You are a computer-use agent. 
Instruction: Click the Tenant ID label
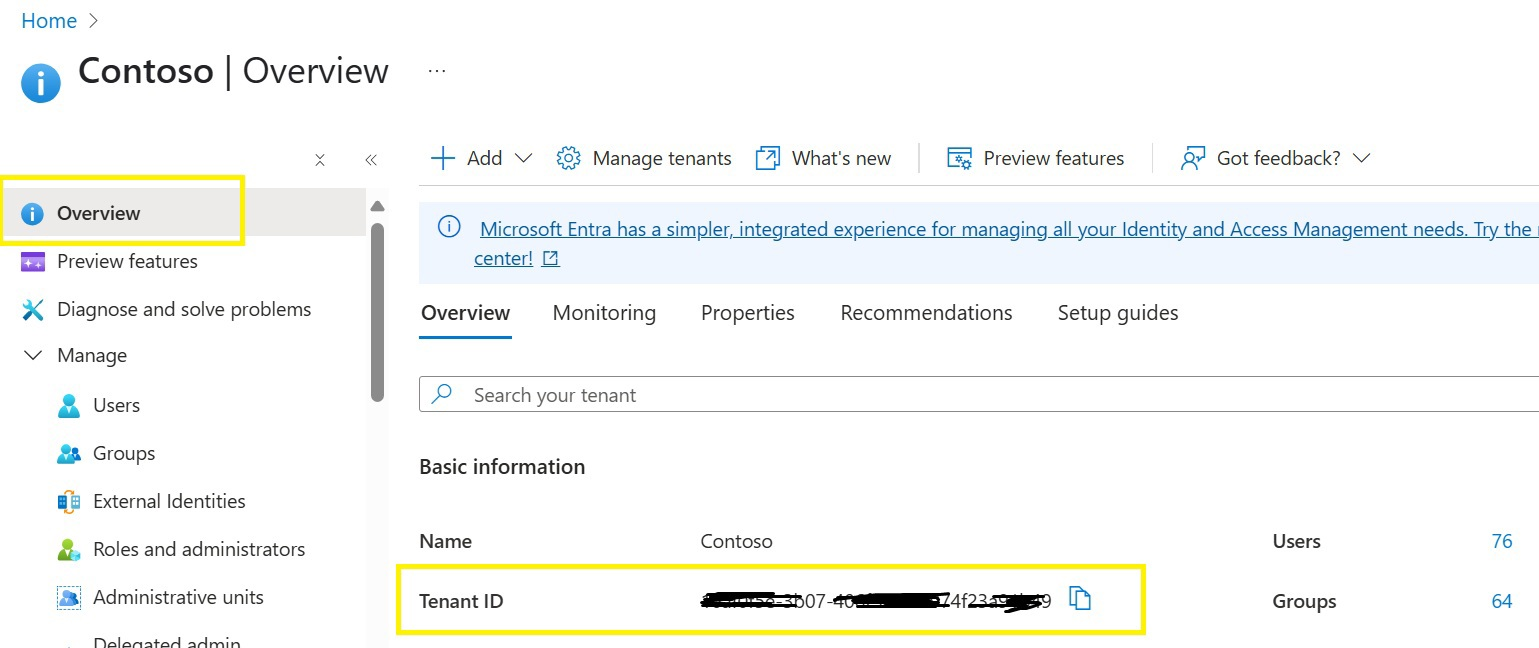pyautogui.click(x=461, y=601)
